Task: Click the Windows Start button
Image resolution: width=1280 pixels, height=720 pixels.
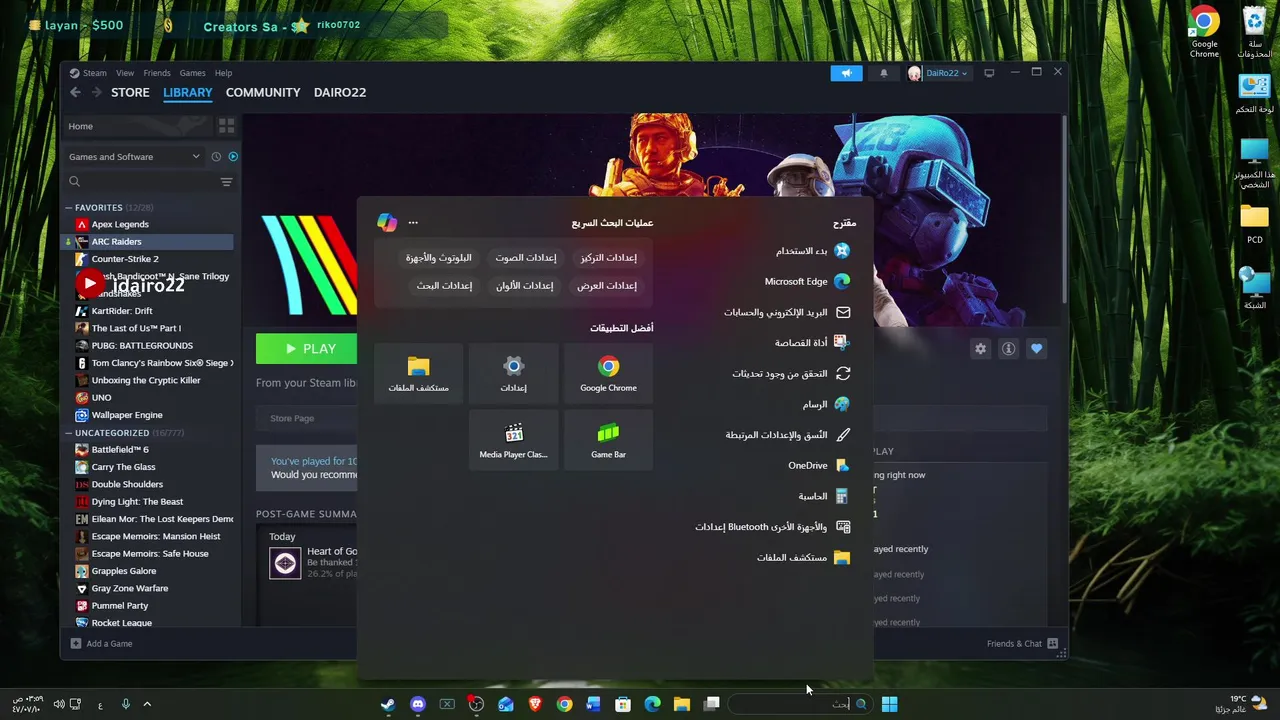Action: [889, 704]
